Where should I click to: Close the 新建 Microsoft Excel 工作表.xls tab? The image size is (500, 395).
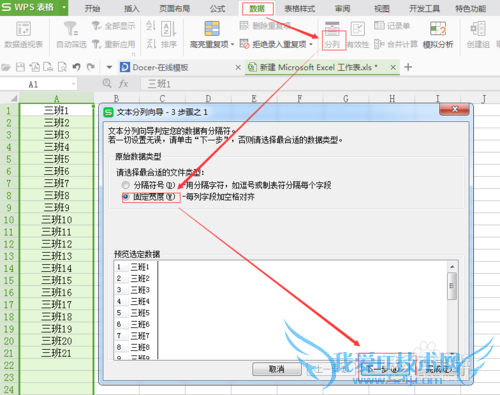point(393,67)
